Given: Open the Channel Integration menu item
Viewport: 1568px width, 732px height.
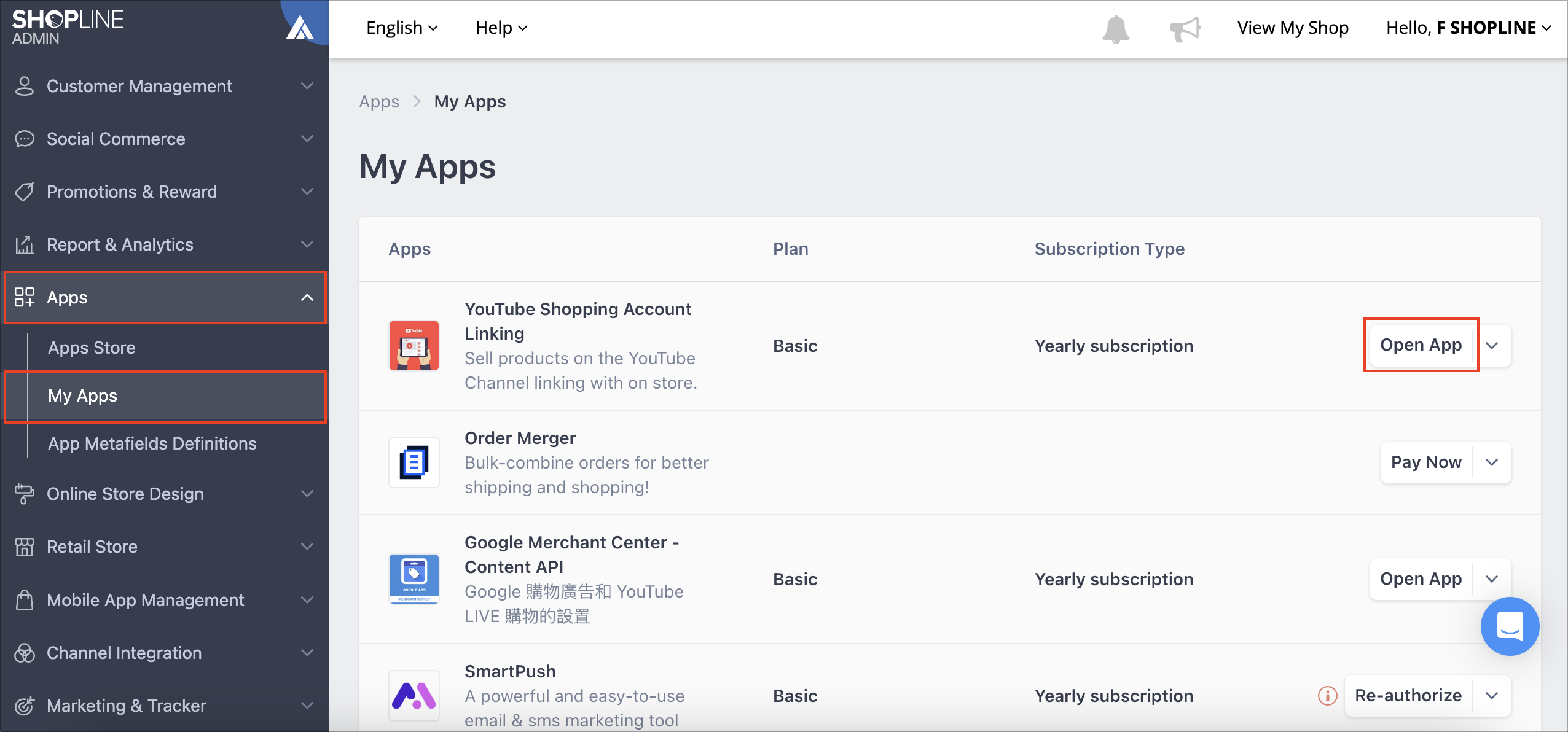Looking at the screenshot, I should point(165,653).
